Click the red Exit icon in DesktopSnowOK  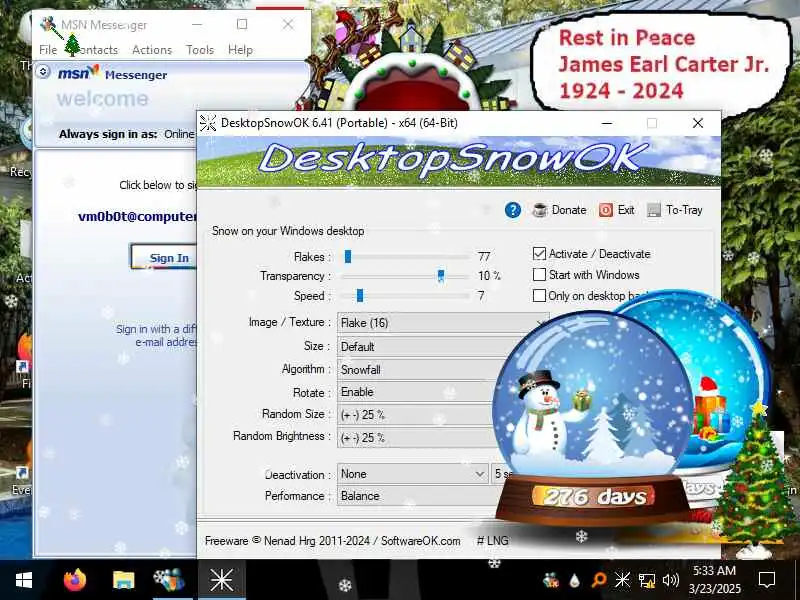pos(606,210)
